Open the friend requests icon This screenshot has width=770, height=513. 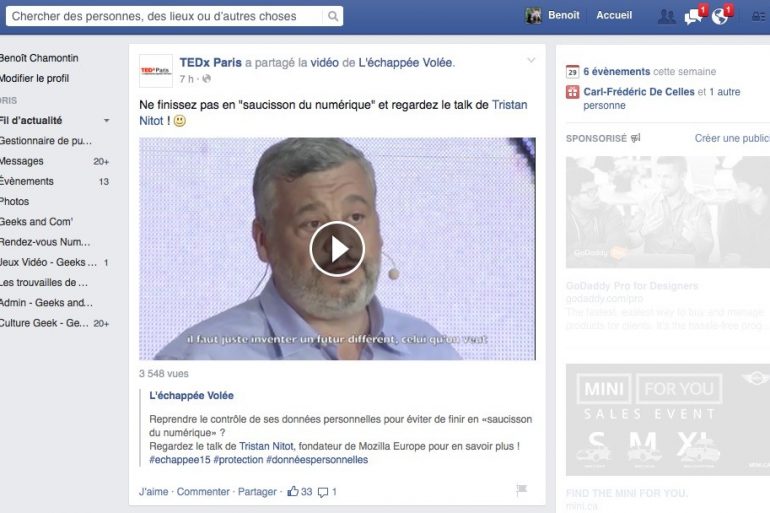pos(666,16)
